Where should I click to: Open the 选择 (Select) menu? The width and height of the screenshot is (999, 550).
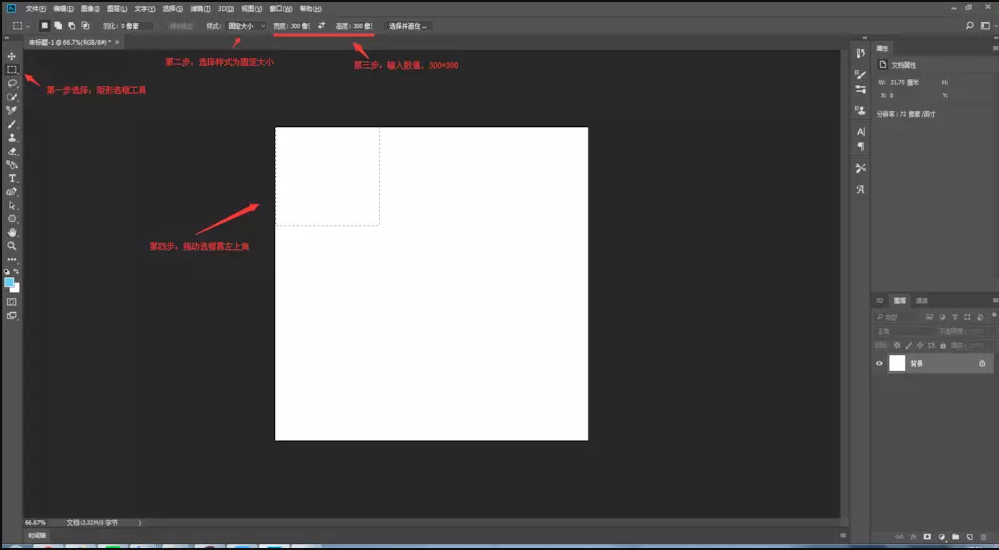tap(173, 9)
